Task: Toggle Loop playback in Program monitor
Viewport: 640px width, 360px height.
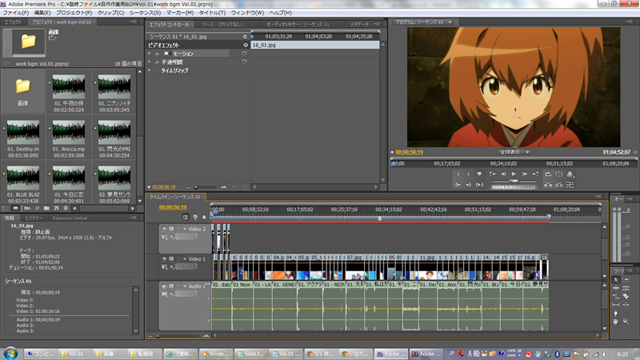Action: pyautogui.click(x=548, y=174)
